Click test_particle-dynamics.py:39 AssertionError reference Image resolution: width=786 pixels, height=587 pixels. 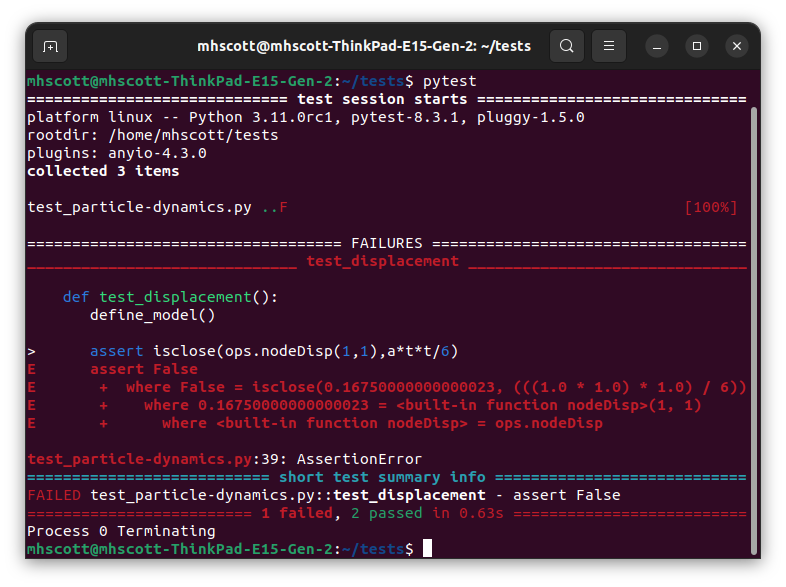224,459
